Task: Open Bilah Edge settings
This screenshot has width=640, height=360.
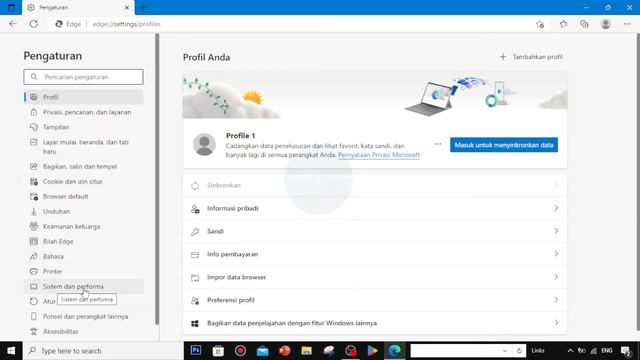Action: [x=84, y=241]
